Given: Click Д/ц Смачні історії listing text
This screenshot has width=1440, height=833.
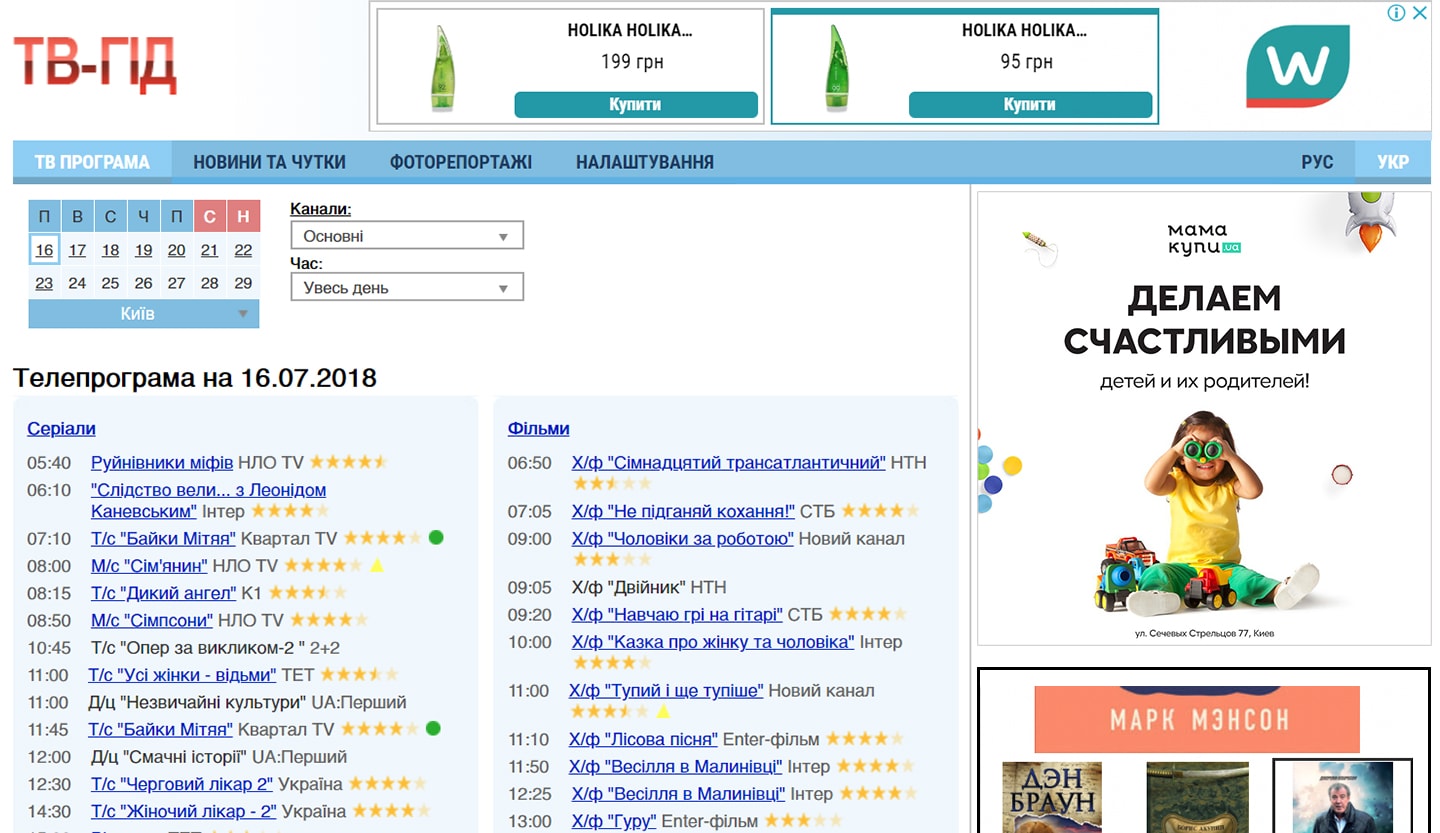Looking at the screenshot, I should click(169, 757).
